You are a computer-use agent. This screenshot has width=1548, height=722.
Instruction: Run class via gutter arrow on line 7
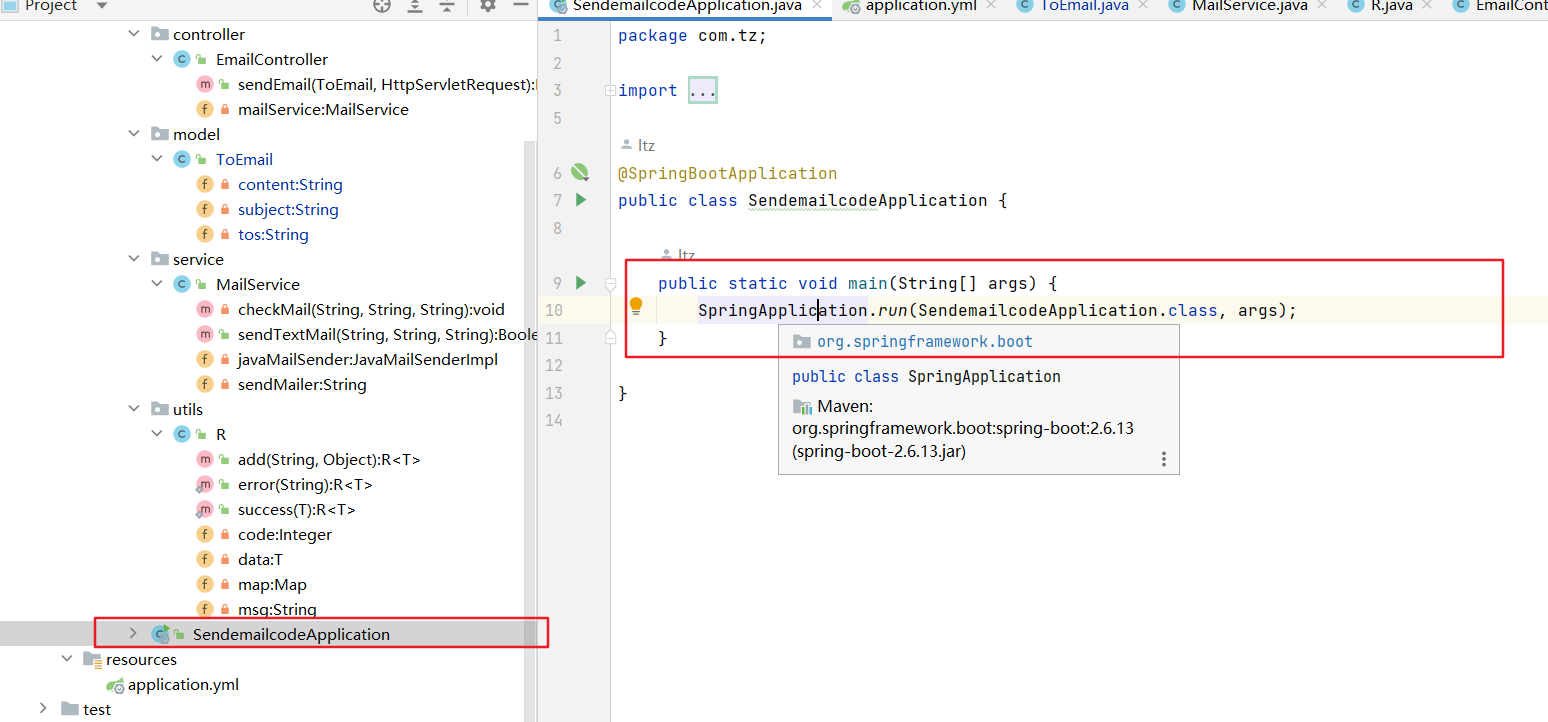pos(581,200)
